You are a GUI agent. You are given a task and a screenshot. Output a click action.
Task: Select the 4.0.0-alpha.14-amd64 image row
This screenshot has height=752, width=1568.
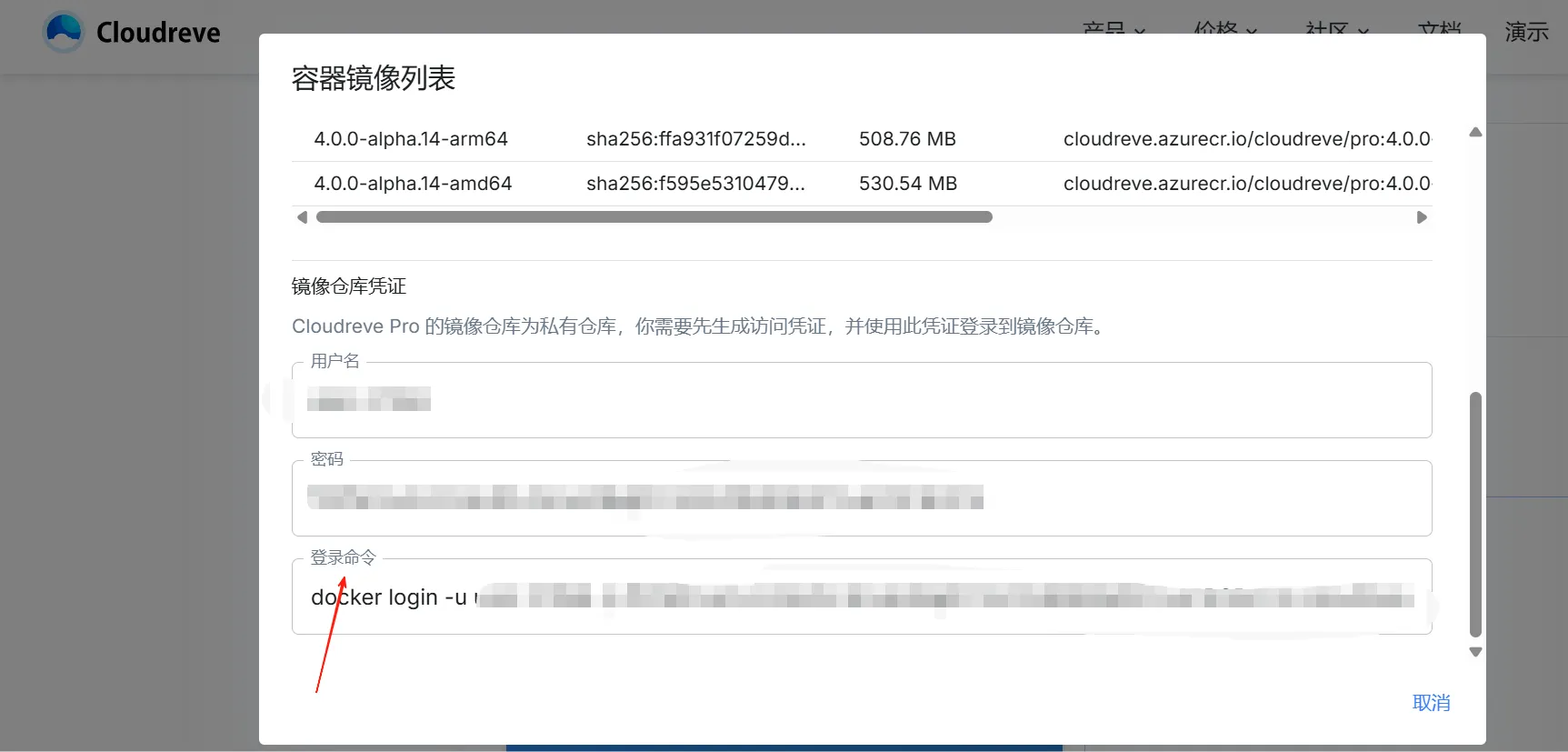pos(413,184)
